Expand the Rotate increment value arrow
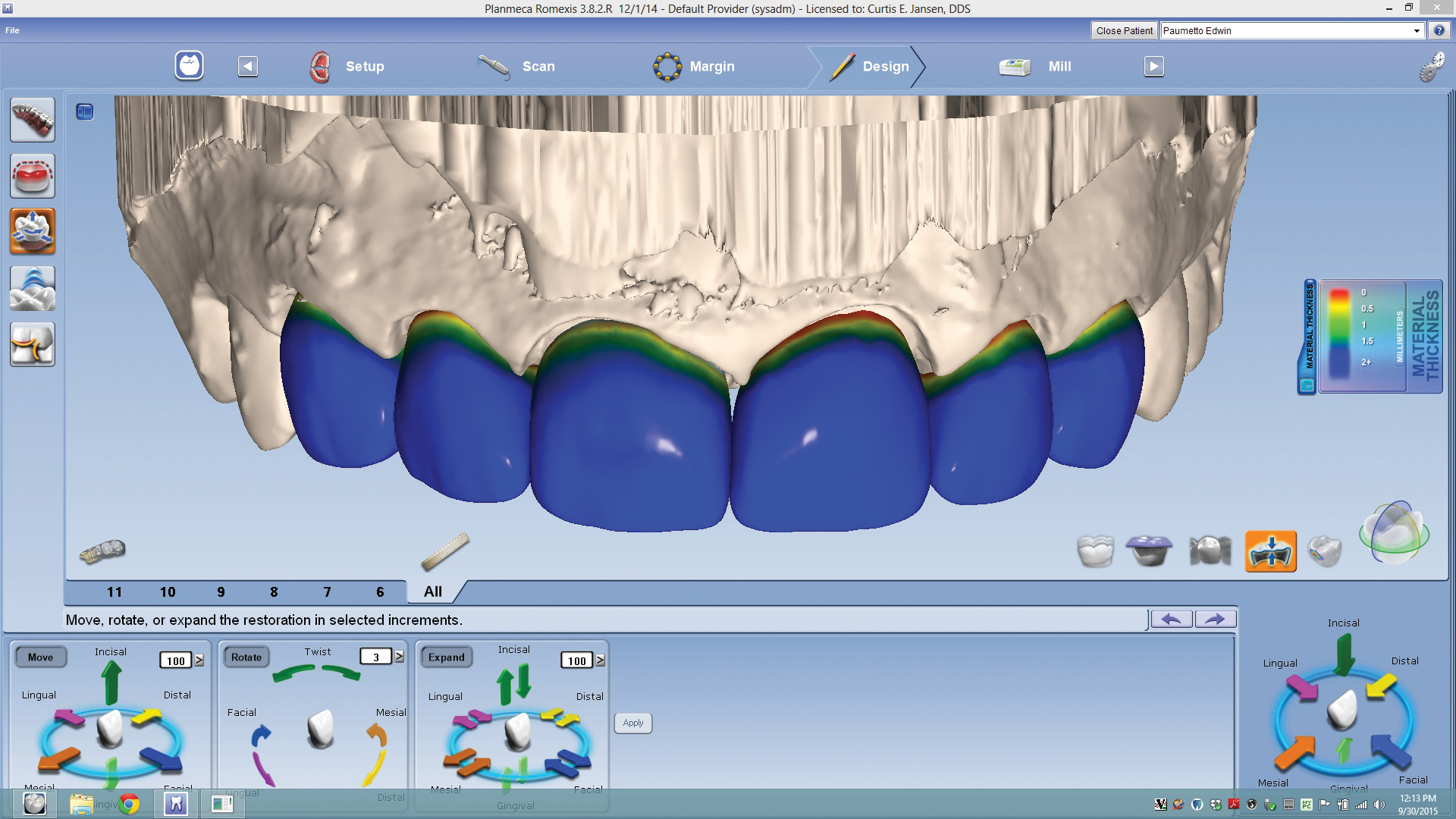 [x=400, y=657]
